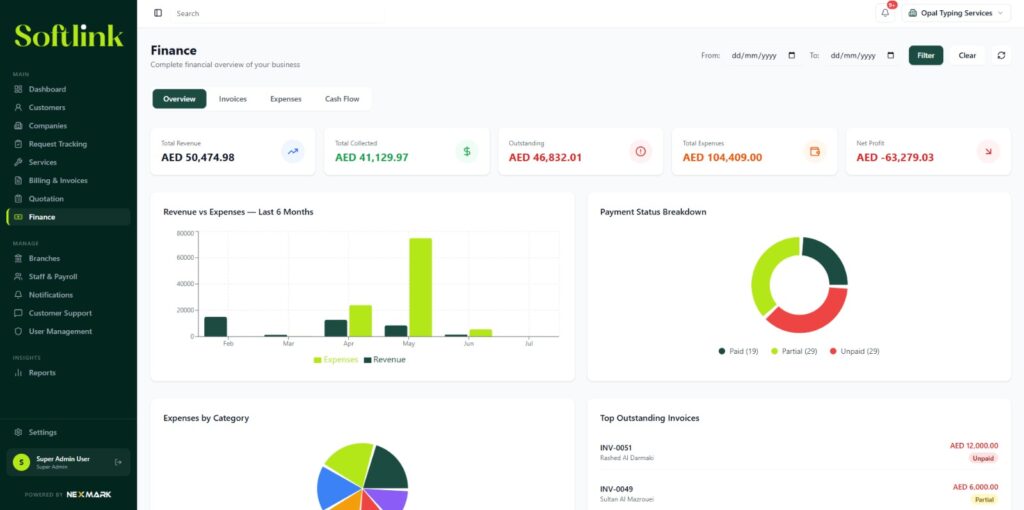Click the Filter button
1024x510 pixels.
pos(926,56)
